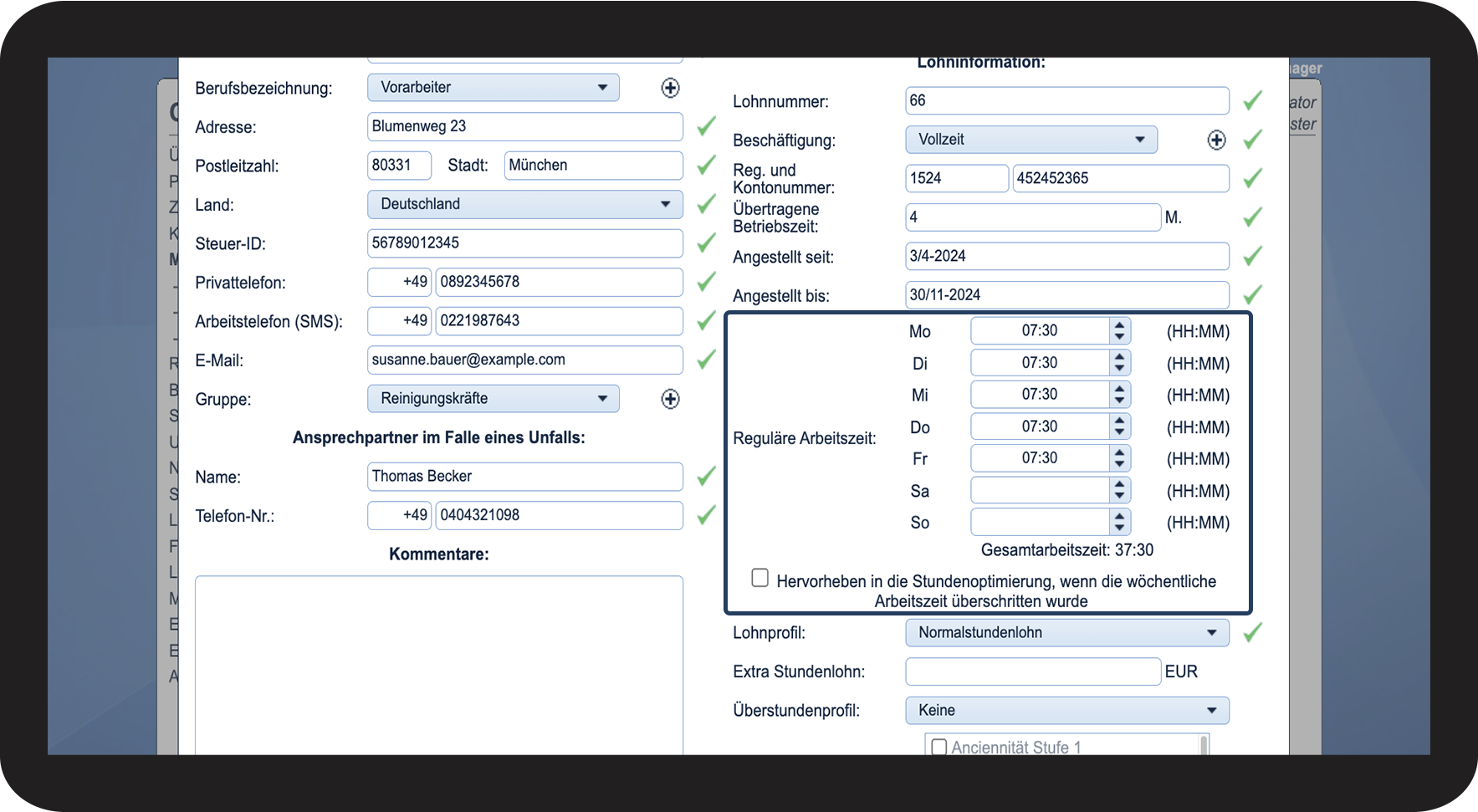Expand the Land dropdown showing Deutschland
The height and width of the screenshot is (812, 1478).
point(524,204)
